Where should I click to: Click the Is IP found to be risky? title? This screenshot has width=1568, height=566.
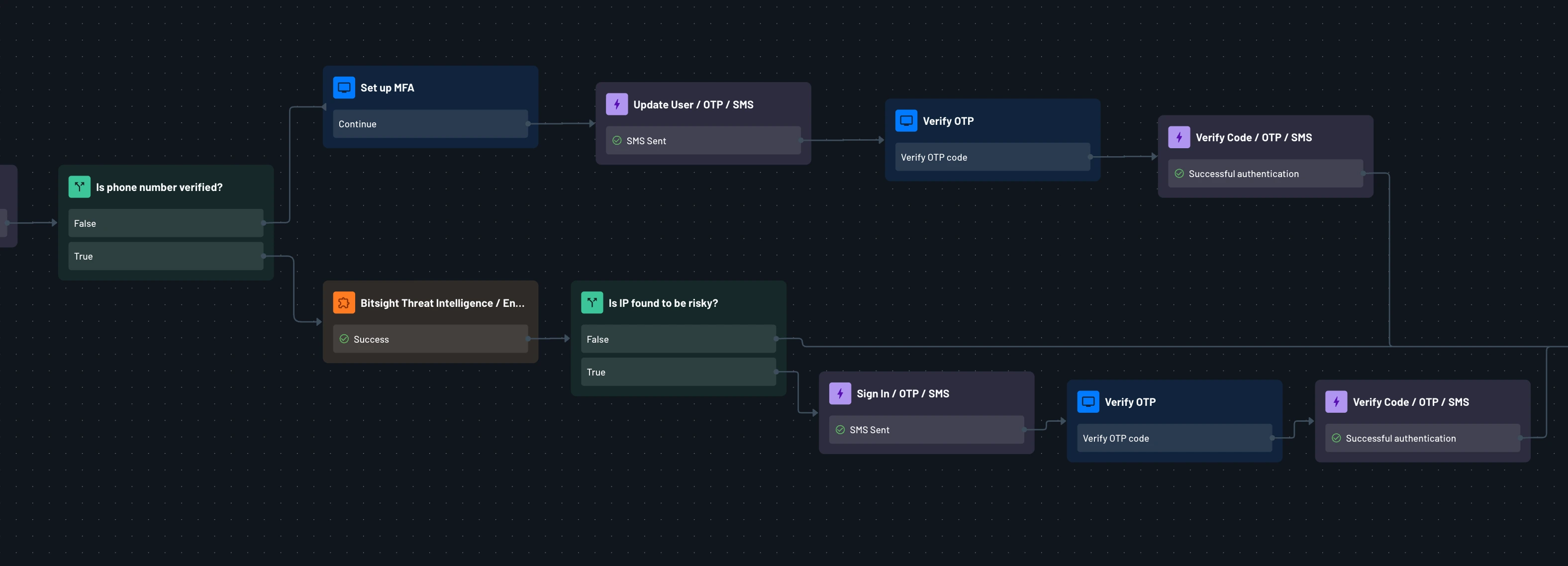coord(663,303)
